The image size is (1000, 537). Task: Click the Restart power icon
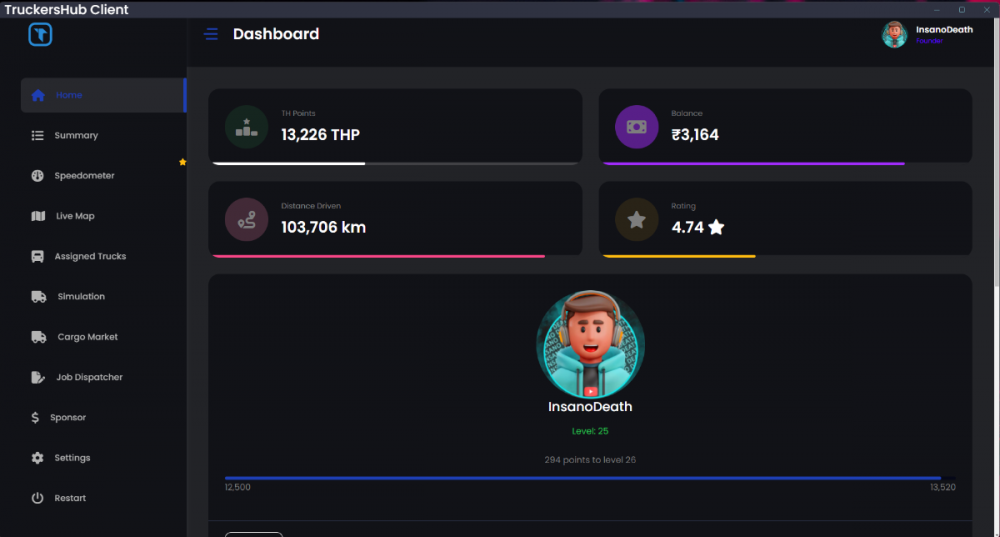(x=38, y=498)
